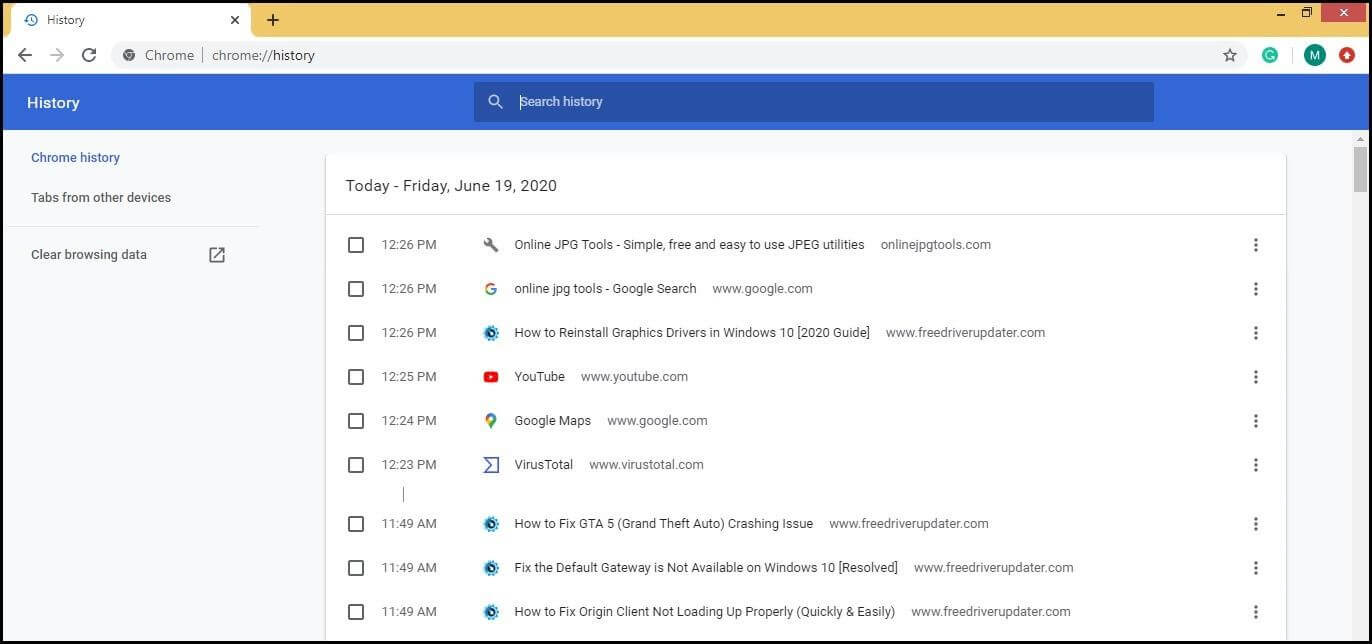Viewport: 1372px width, 644px height.
Task: Open the Grammarly extension icon
Action: tap(1270, 55)
